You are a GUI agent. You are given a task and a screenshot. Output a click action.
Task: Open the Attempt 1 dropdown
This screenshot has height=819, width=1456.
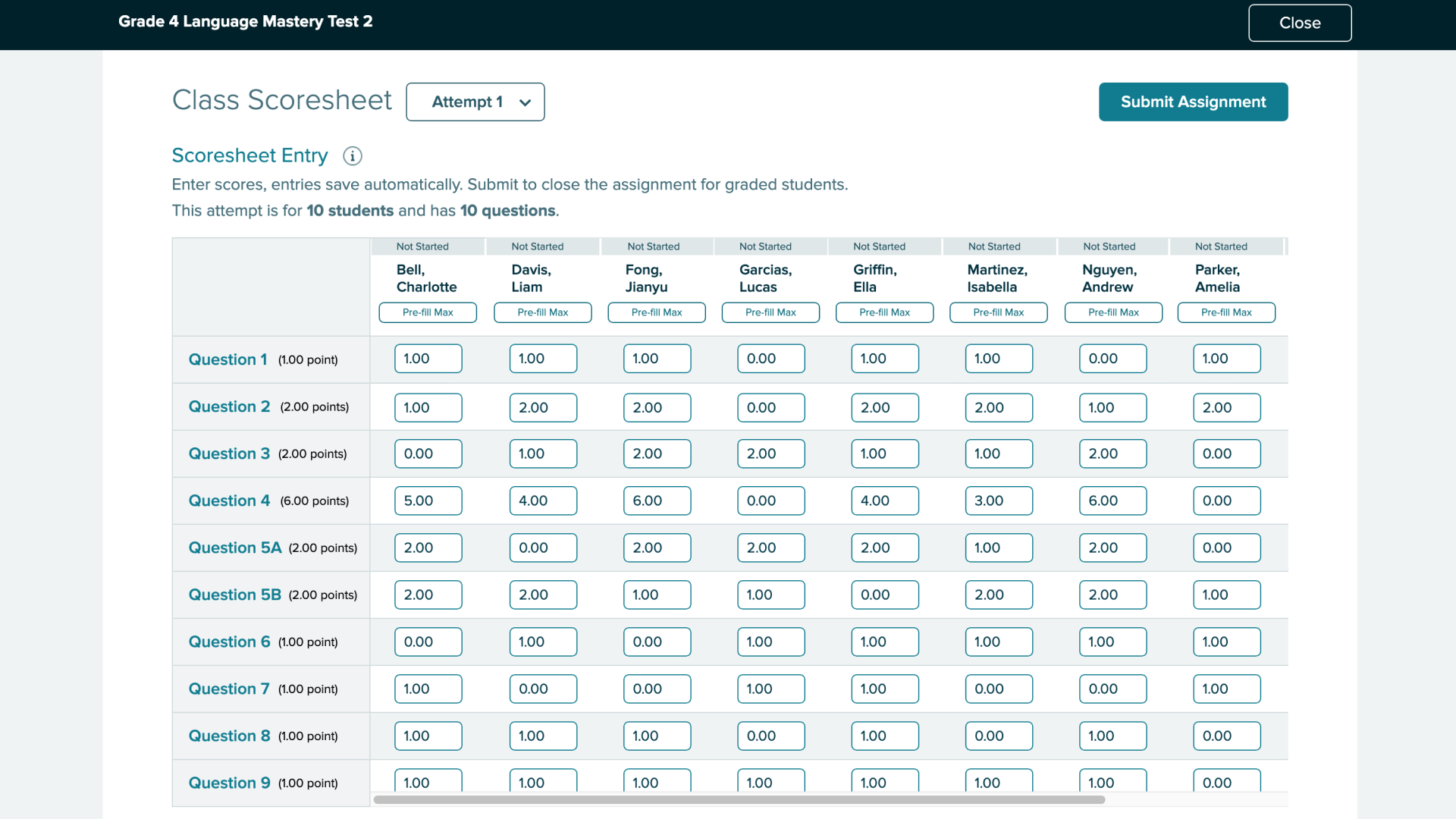475,102
